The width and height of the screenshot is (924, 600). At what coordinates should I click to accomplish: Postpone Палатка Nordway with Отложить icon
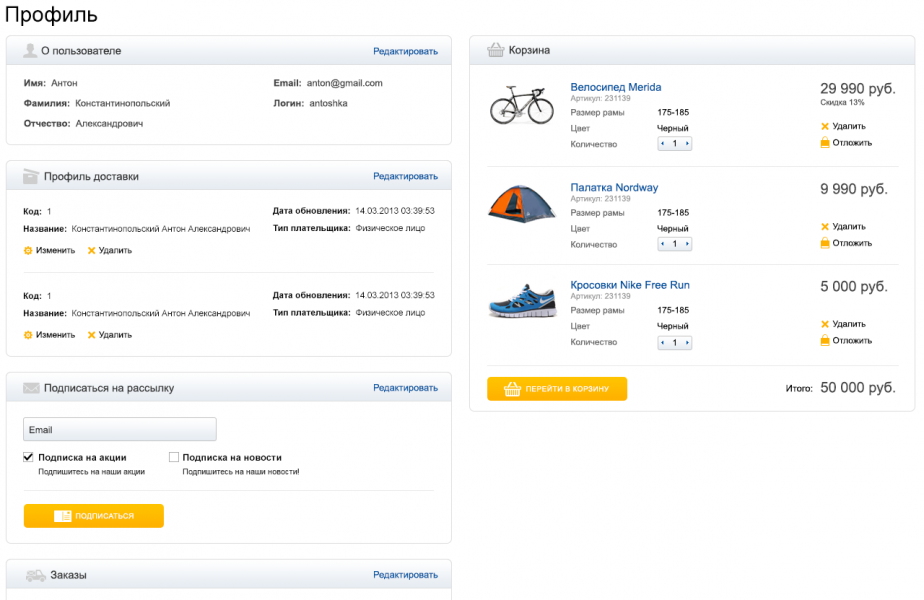(825, 243)
